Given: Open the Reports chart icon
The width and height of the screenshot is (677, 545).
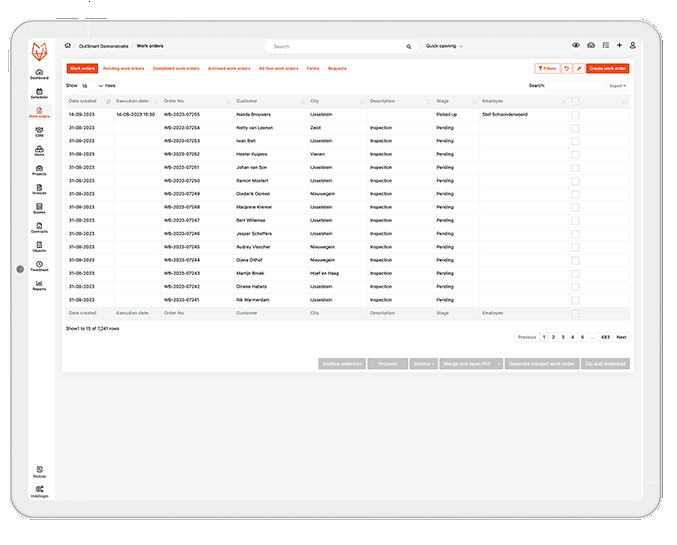Looking at the screenshot, I should coord(39,283).
